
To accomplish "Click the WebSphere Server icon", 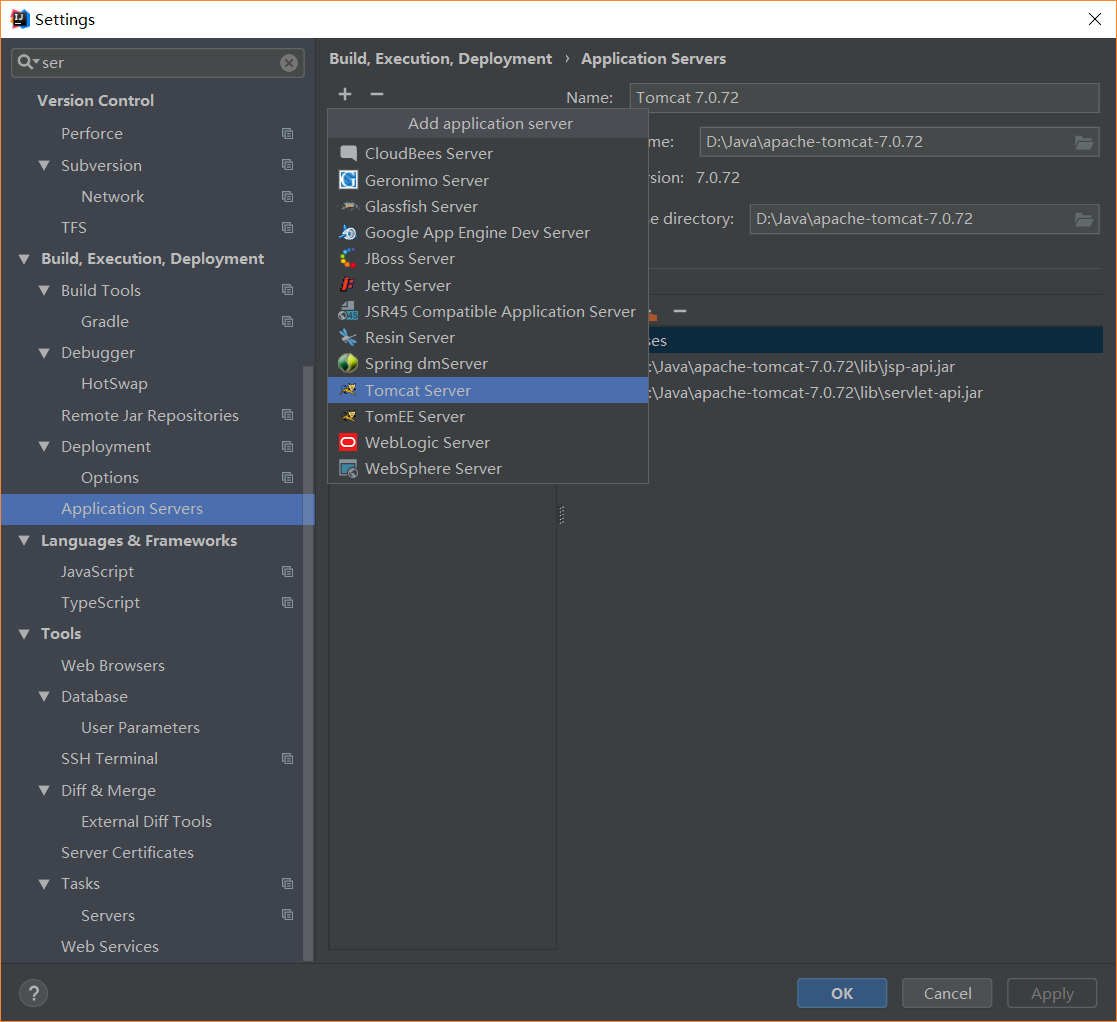I will [348, 469].
